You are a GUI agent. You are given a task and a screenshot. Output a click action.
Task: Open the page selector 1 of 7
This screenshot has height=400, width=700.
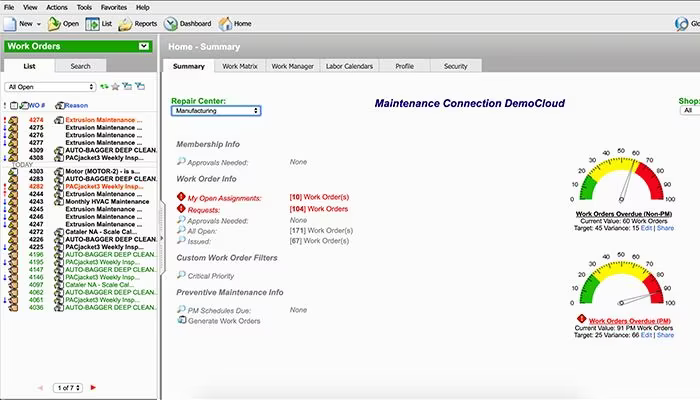68,388
